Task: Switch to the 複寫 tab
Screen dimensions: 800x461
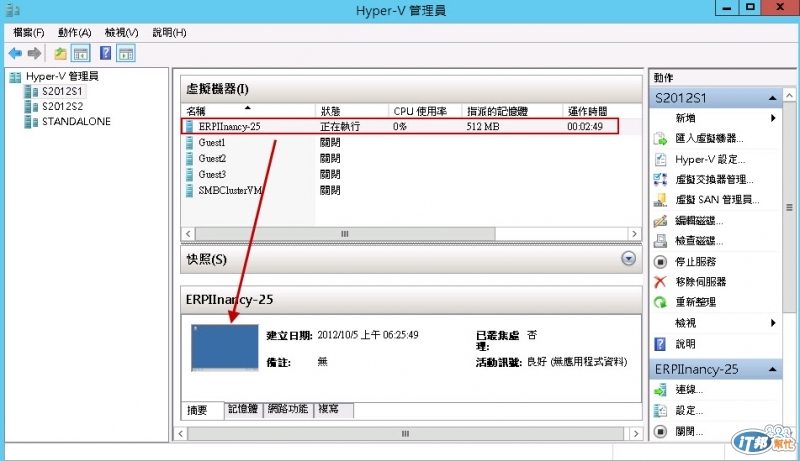Action: (334, 409)
